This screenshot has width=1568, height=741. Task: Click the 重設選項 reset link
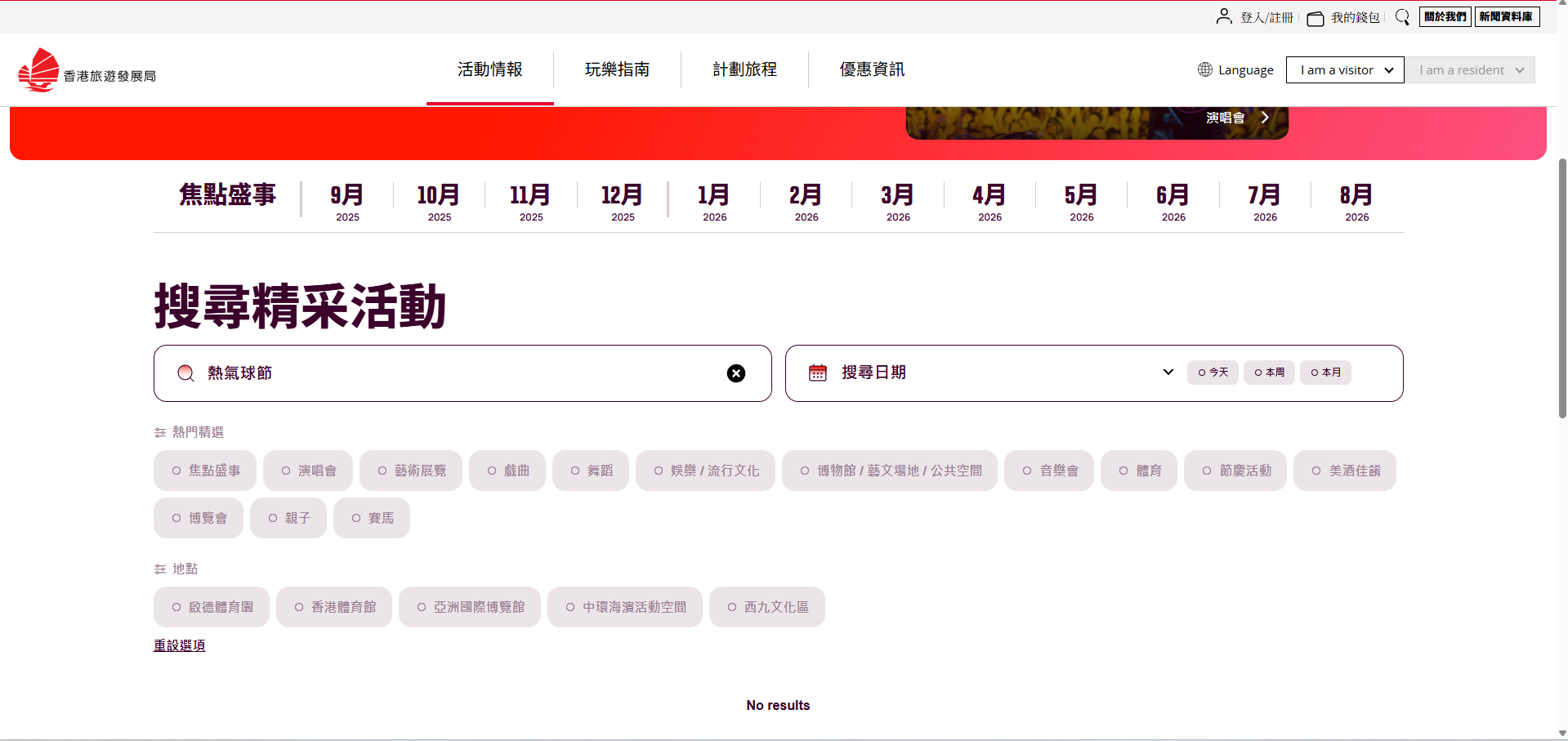tap(179, 645)
